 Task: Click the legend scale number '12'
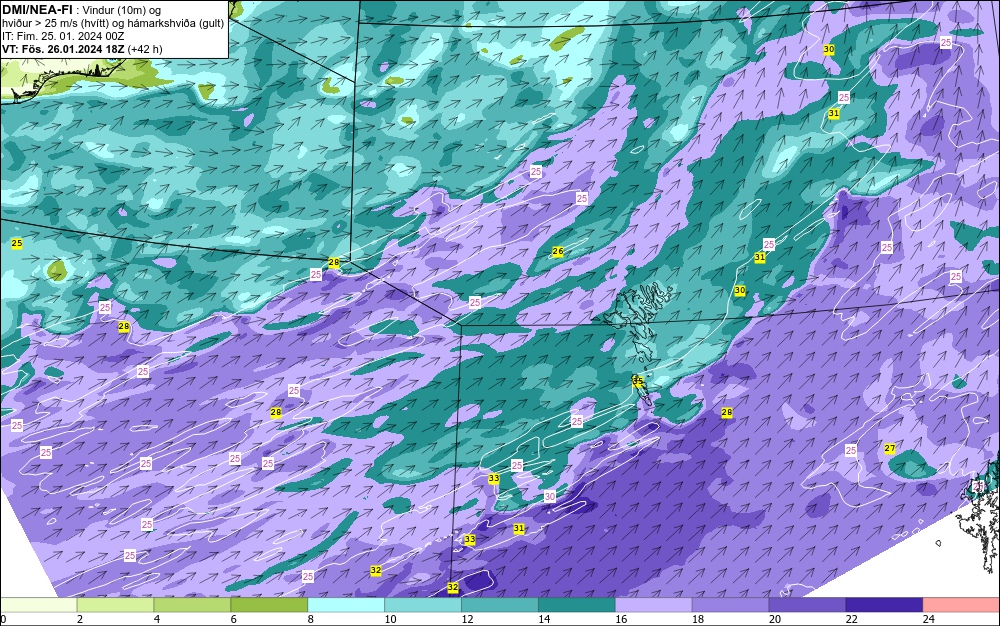467,619
